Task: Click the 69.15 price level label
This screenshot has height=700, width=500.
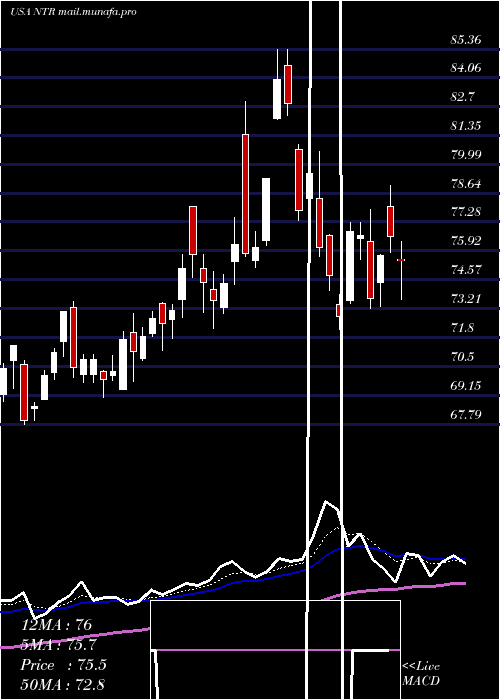Action: click(466, 385)
